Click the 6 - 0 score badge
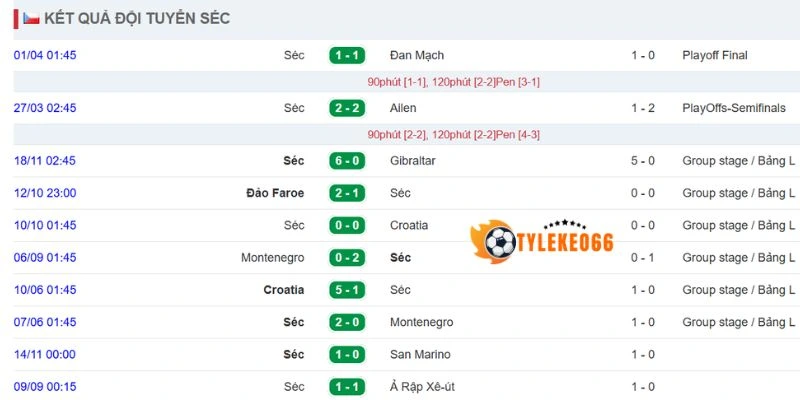 tap(345, 161)
